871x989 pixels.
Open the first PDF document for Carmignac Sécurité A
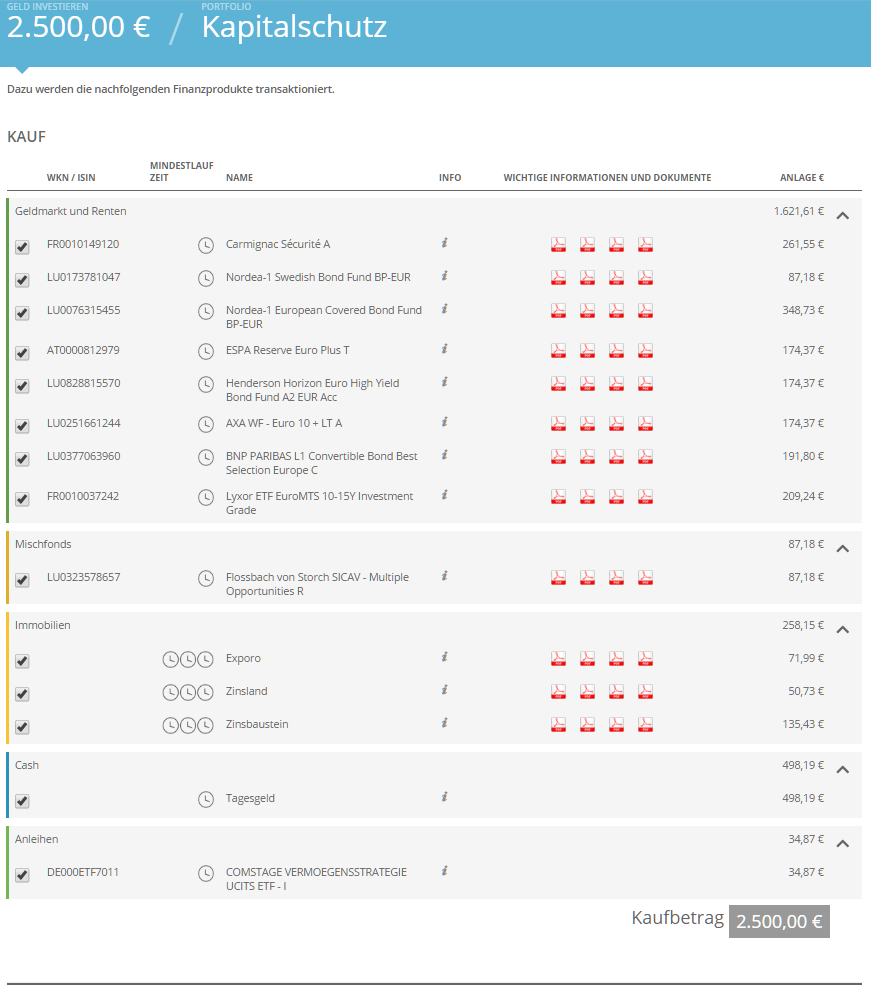tap(558, 245)
